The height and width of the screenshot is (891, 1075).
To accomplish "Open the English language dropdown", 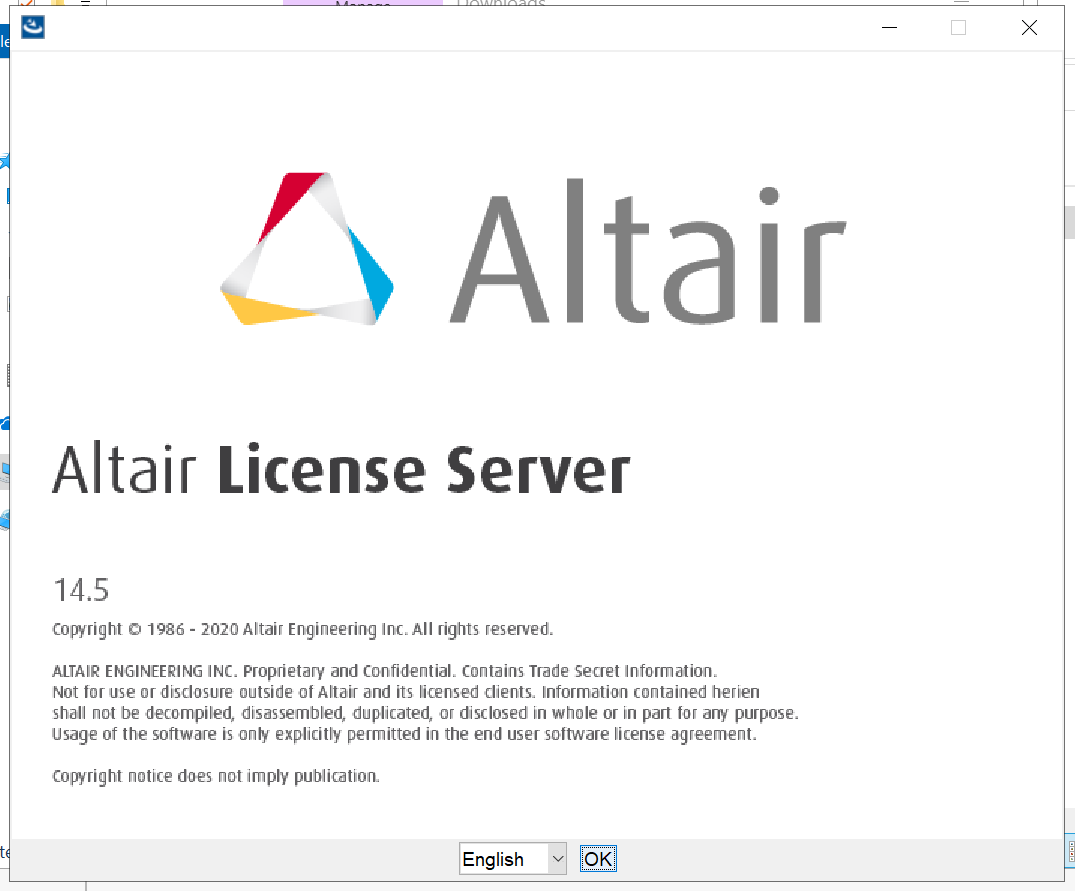I will tap(510, 858).
